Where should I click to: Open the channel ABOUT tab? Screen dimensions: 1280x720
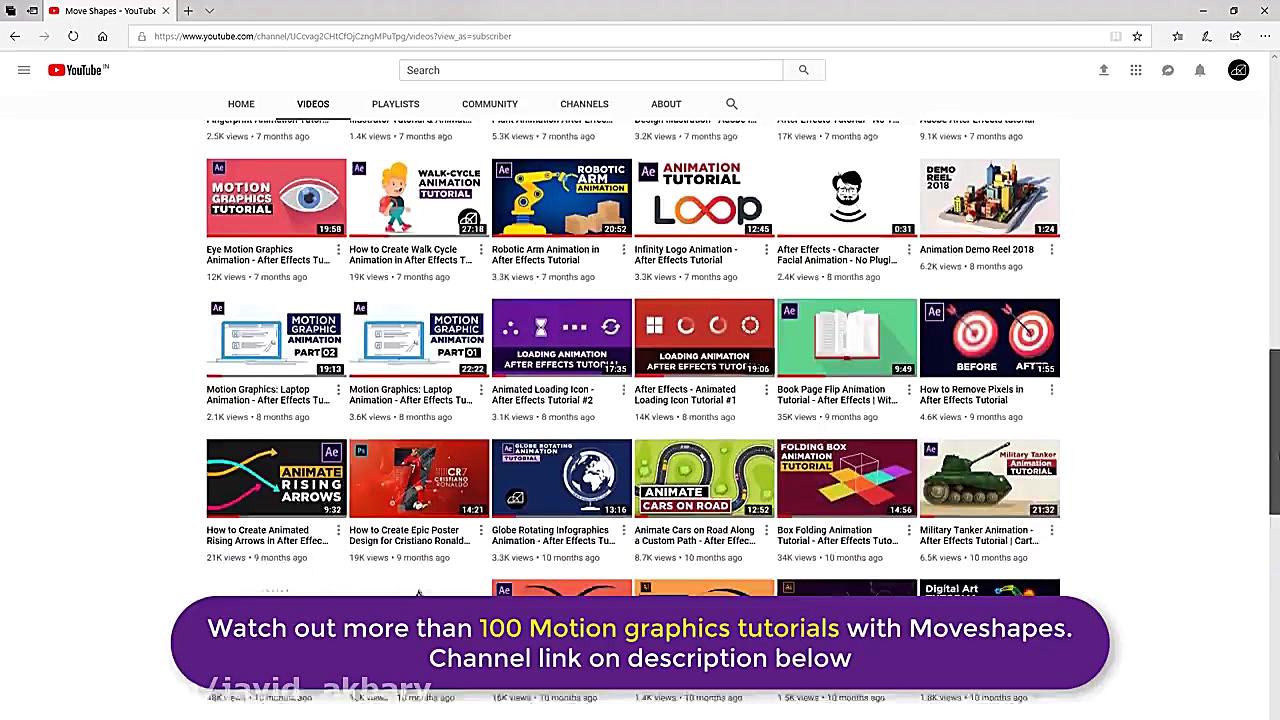(666, 104)
